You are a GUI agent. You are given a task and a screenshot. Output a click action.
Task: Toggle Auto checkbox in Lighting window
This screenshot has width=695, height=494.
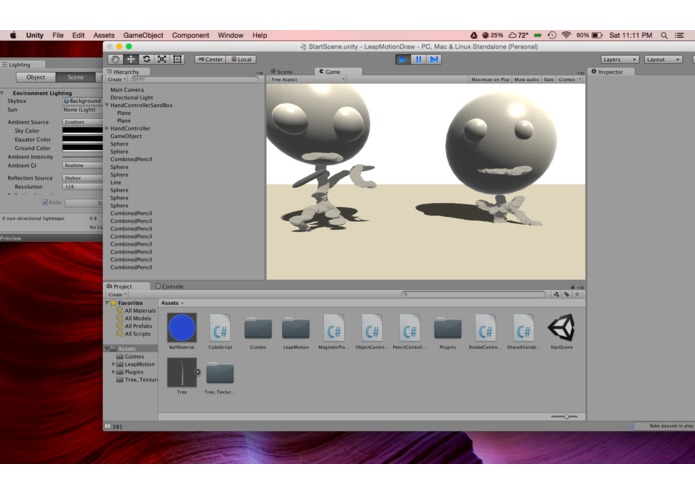[x=45, y=202]
